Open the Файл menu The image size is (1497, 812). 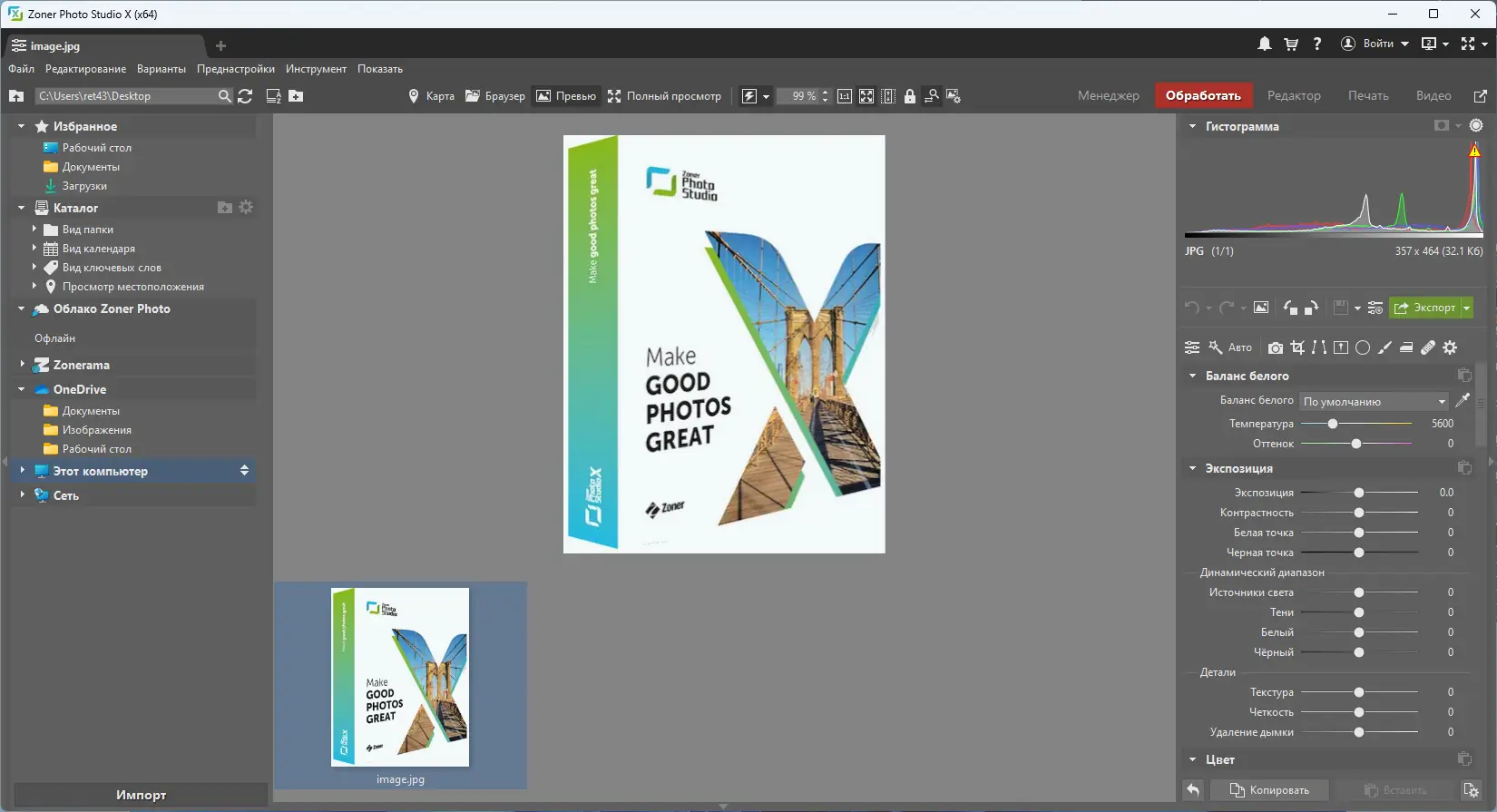(x=21, y=69)
